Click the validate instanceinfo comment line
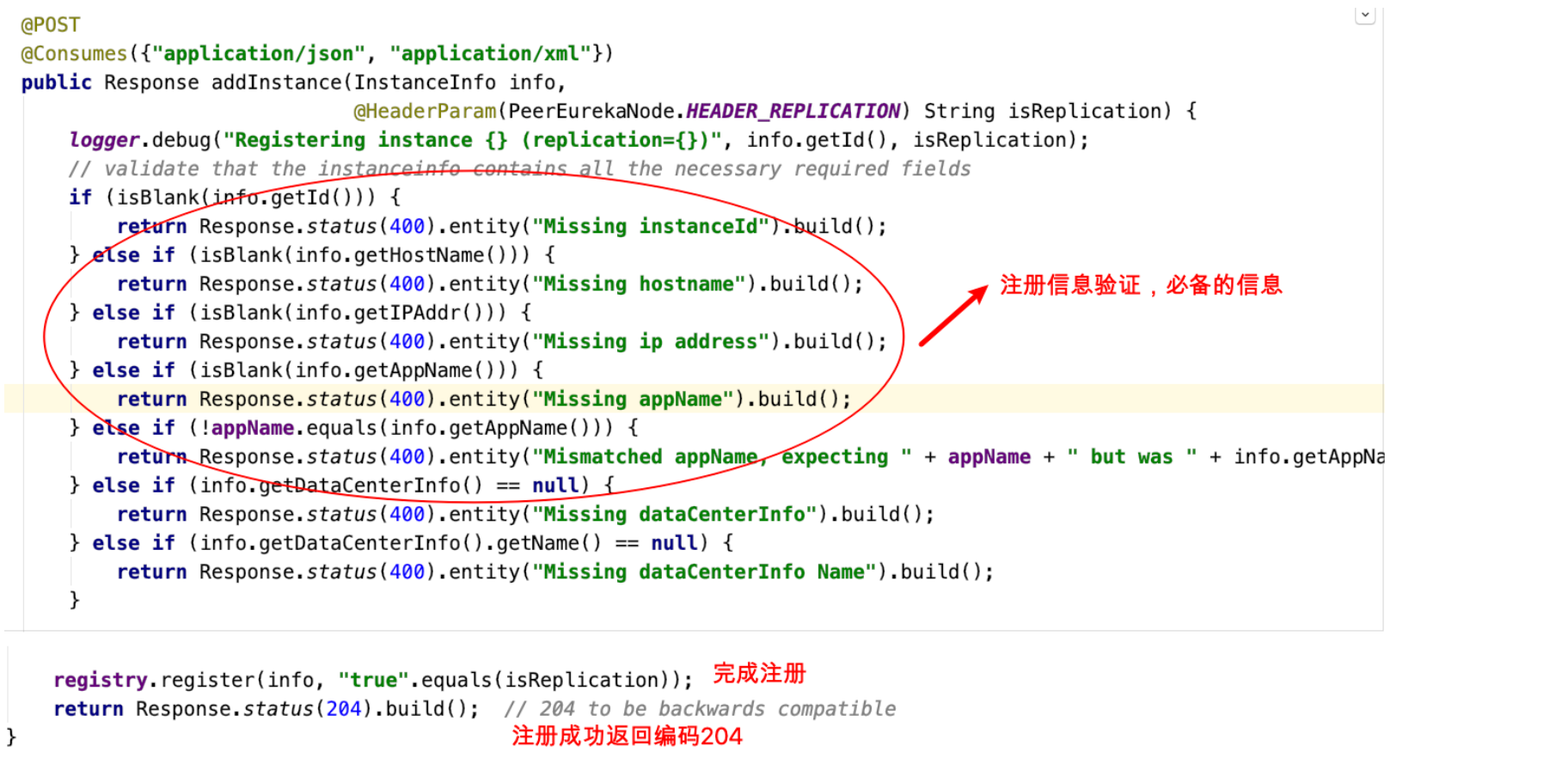This screenshot has width=1568, height=758. [520, 168]
